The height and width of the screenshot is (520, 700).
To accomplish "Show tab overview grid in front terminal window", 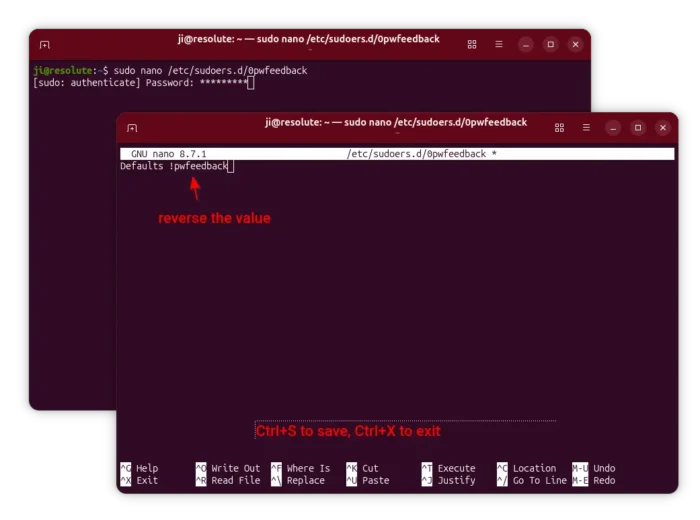I will [559, 128].
